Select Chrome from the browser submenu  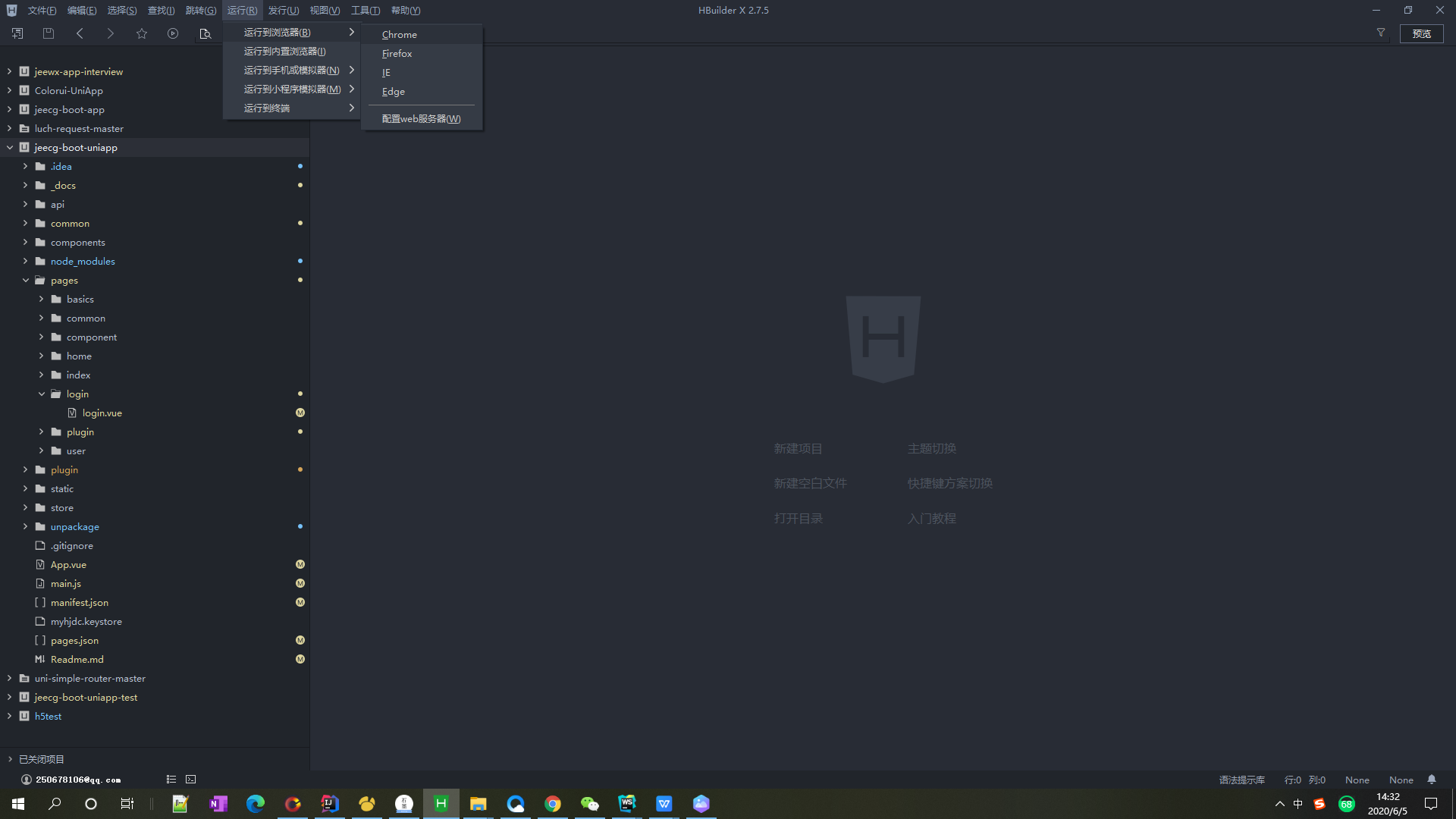pos(400,35)
